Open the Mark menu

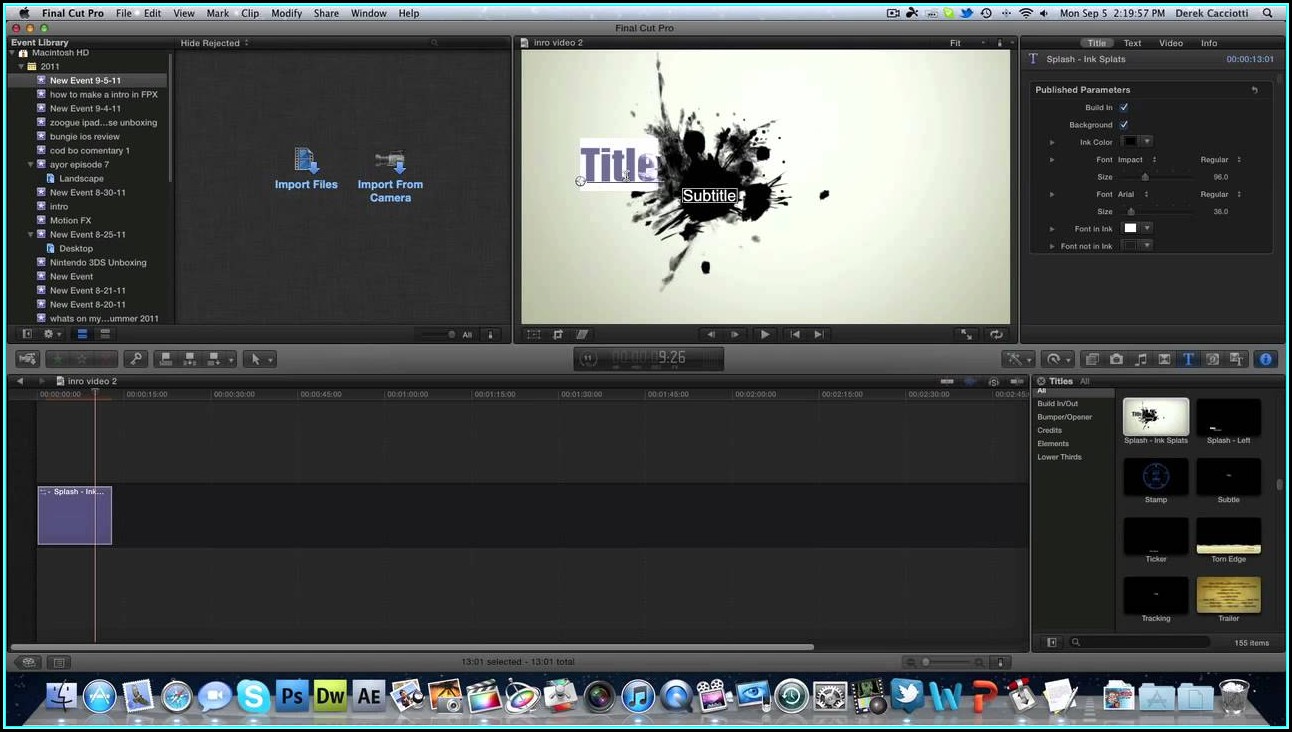tap(218, 13)
